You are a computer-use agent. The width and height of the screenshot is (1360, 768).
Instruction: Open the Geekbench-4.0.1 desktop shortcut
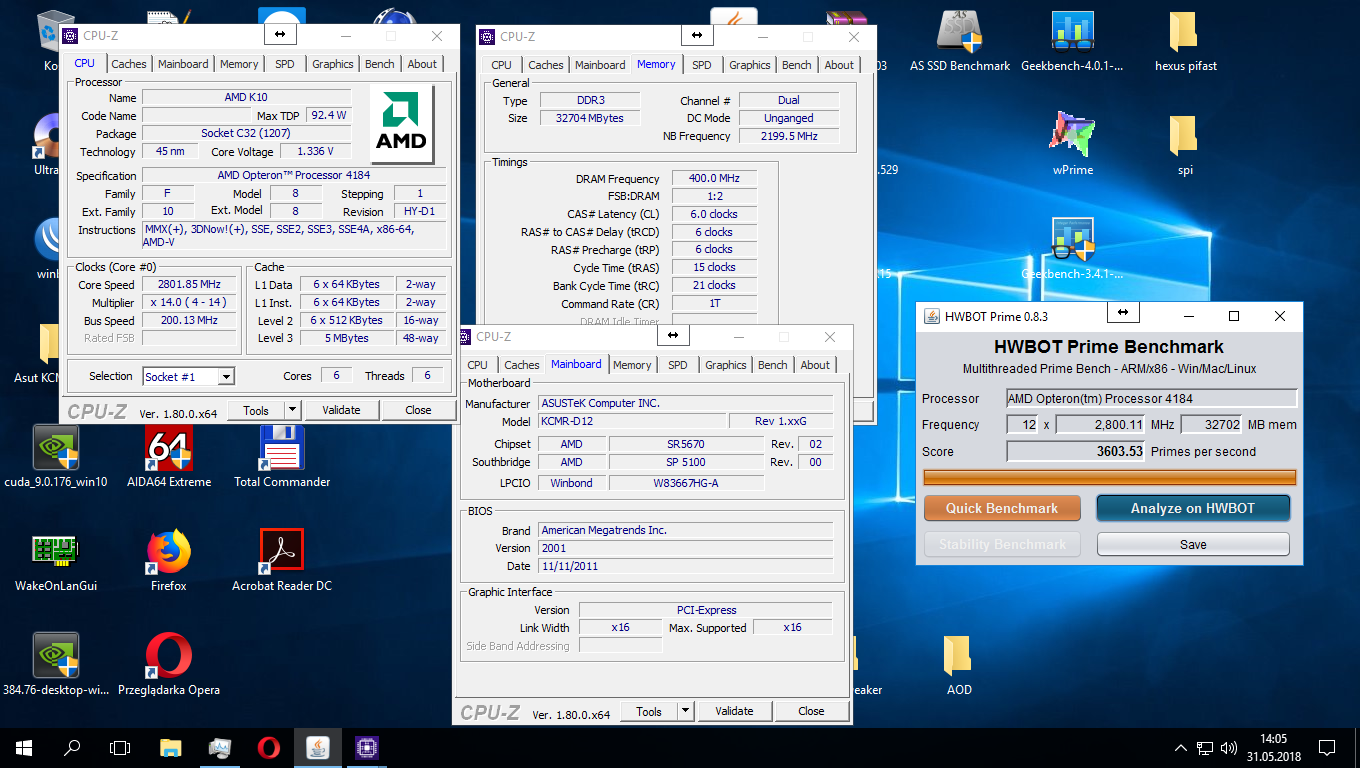click(x=1072, y=40)
